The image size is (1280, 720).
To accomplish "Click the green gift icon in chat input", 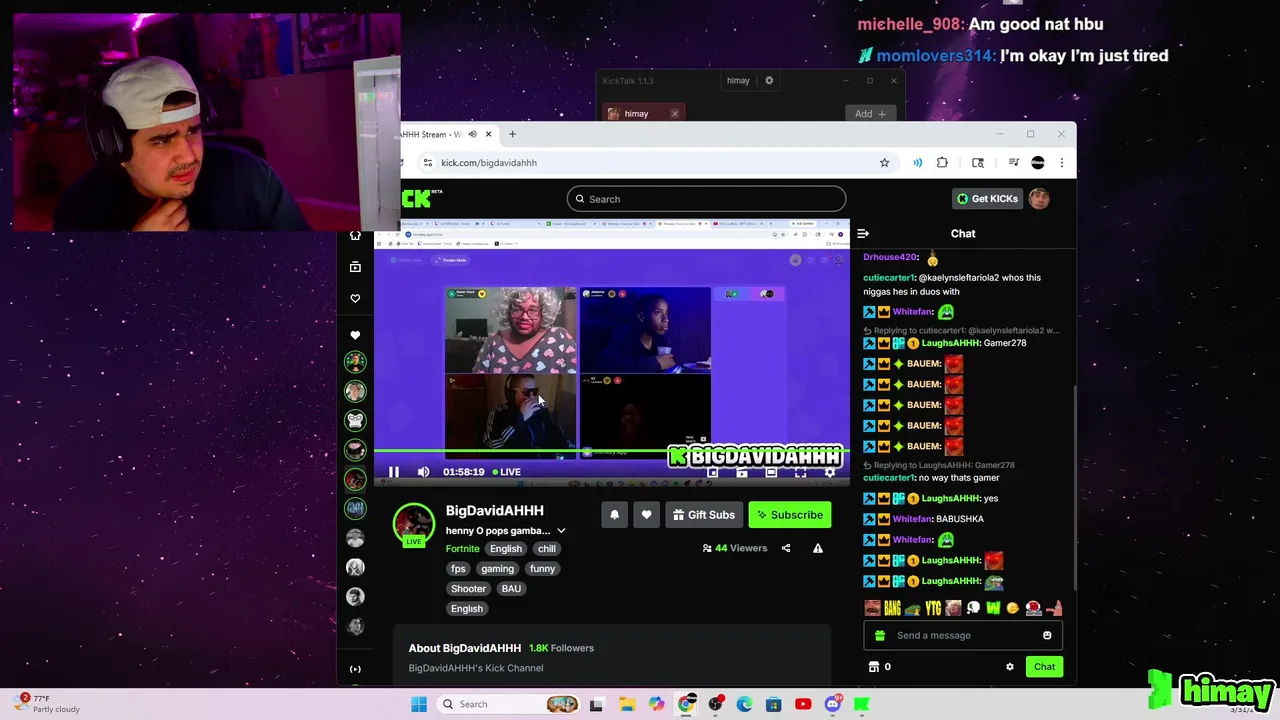I will 880,635.
